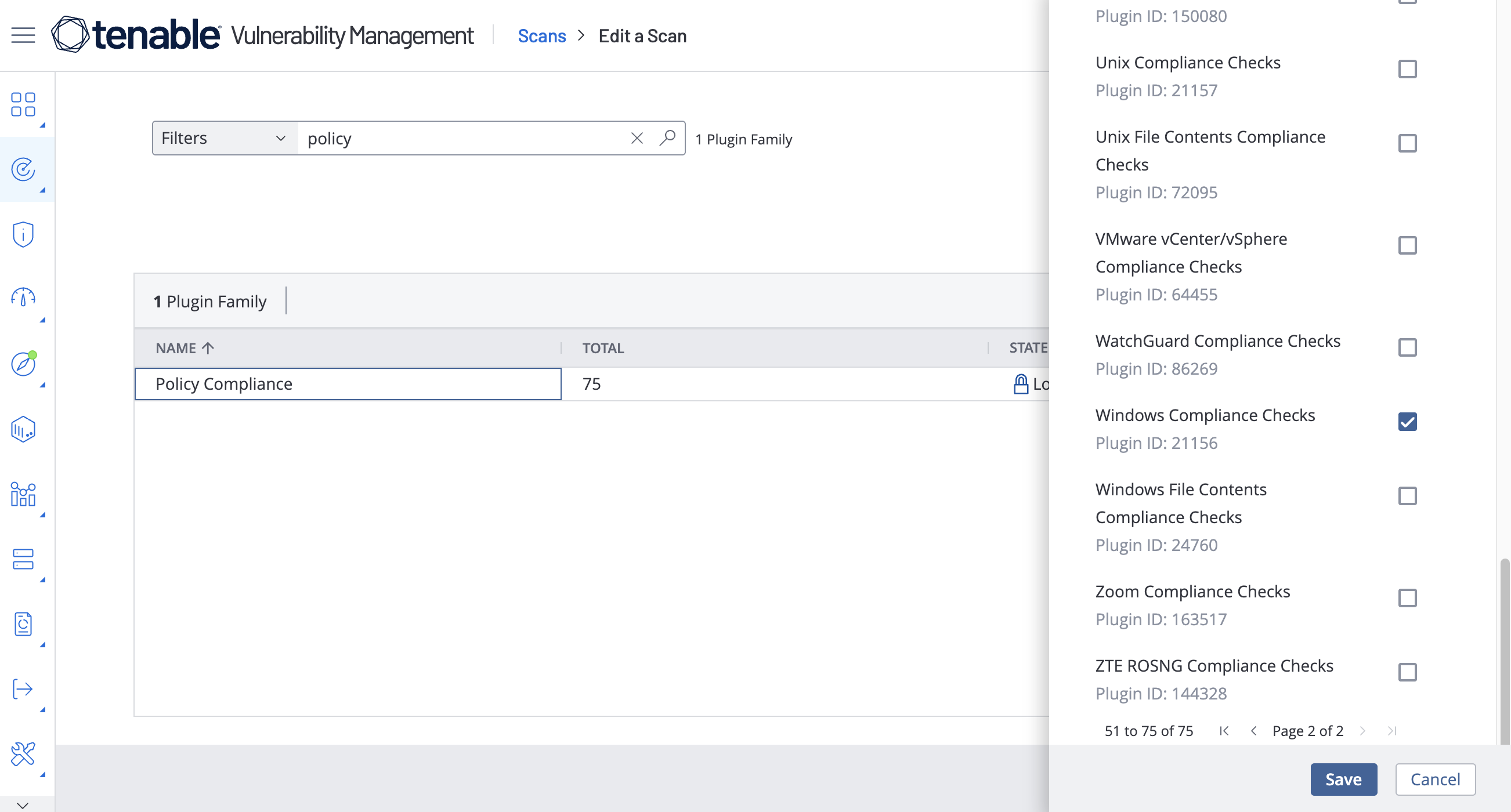Save the plugin selection
1511x812 pixels.
pos(1343,779)
